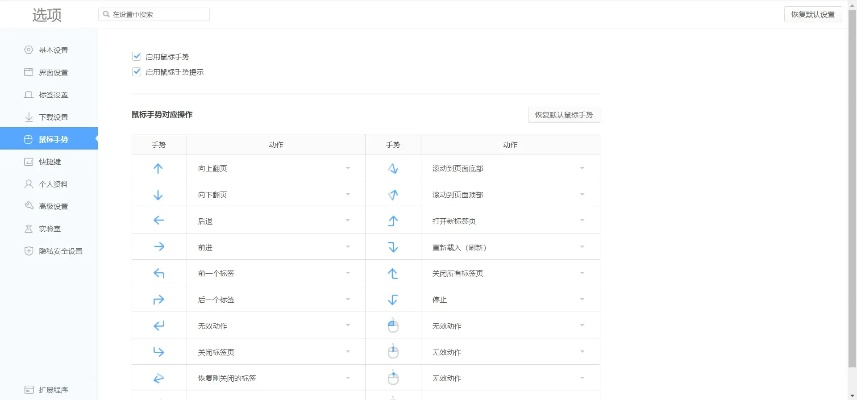The image size is (857, 400).
Task: Open the 重新载入（刷新） action dropdown
Action: pyautogui.click(x=582, y=246)
